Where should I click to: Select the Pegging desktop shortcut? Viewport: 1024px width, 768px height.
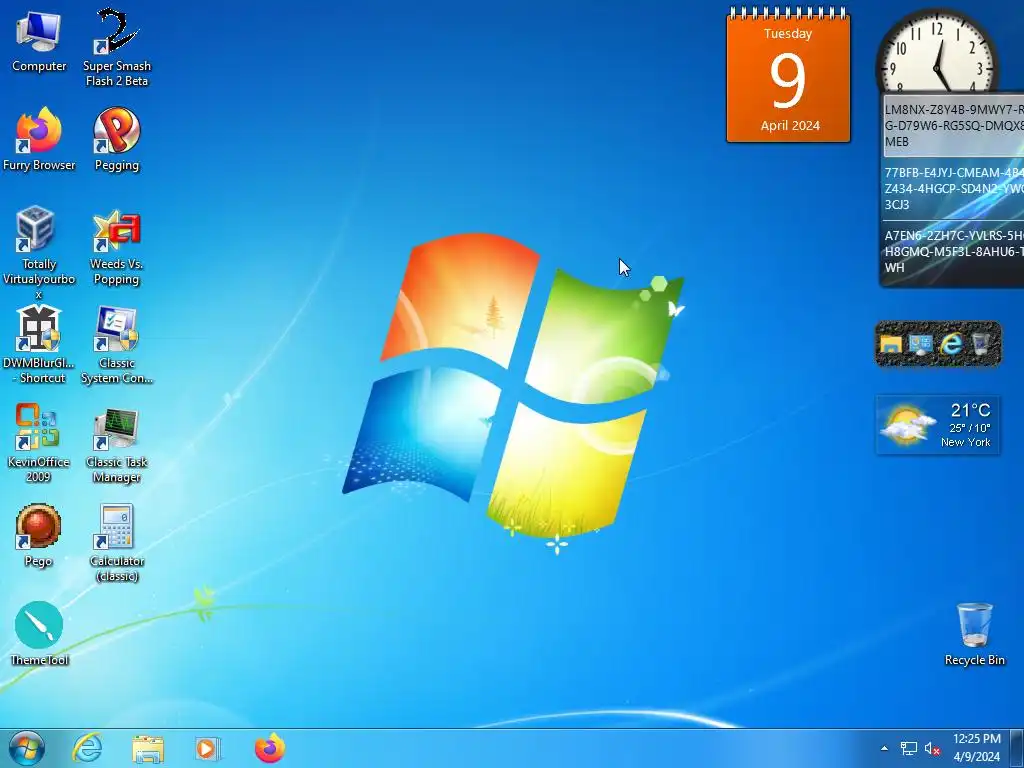117,139
